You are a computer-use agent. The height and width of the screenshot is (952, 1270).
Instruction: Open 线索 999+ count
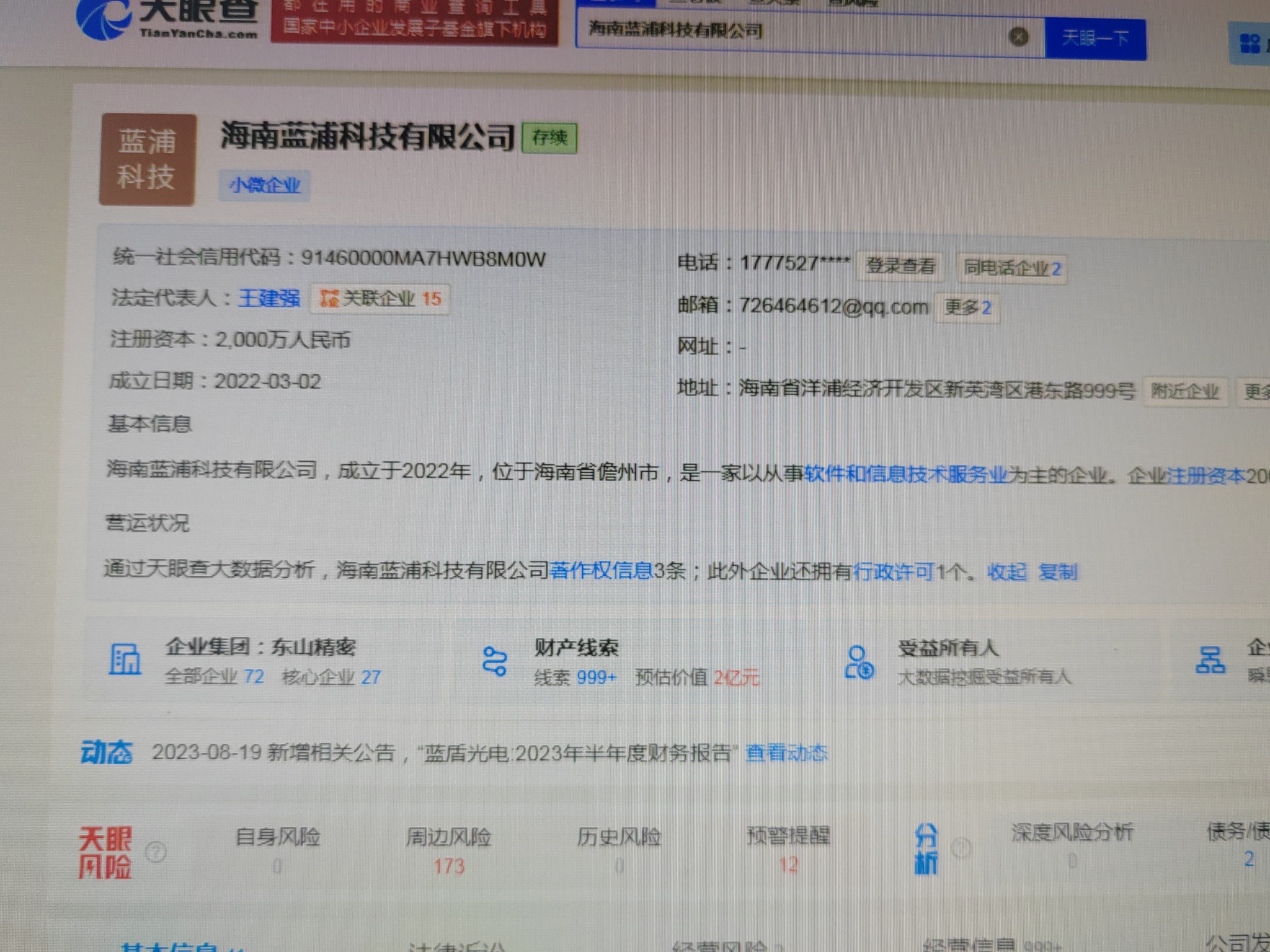(x=575, y=677)
